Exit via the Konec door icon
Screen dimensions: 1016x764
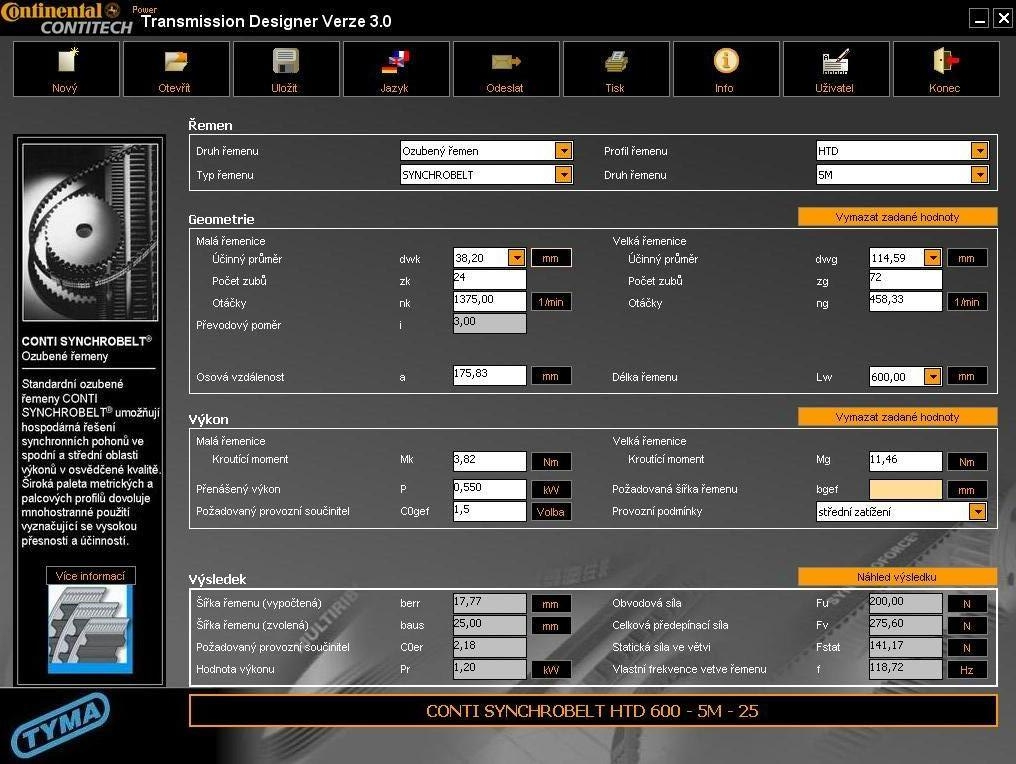[x=946, y=69]
